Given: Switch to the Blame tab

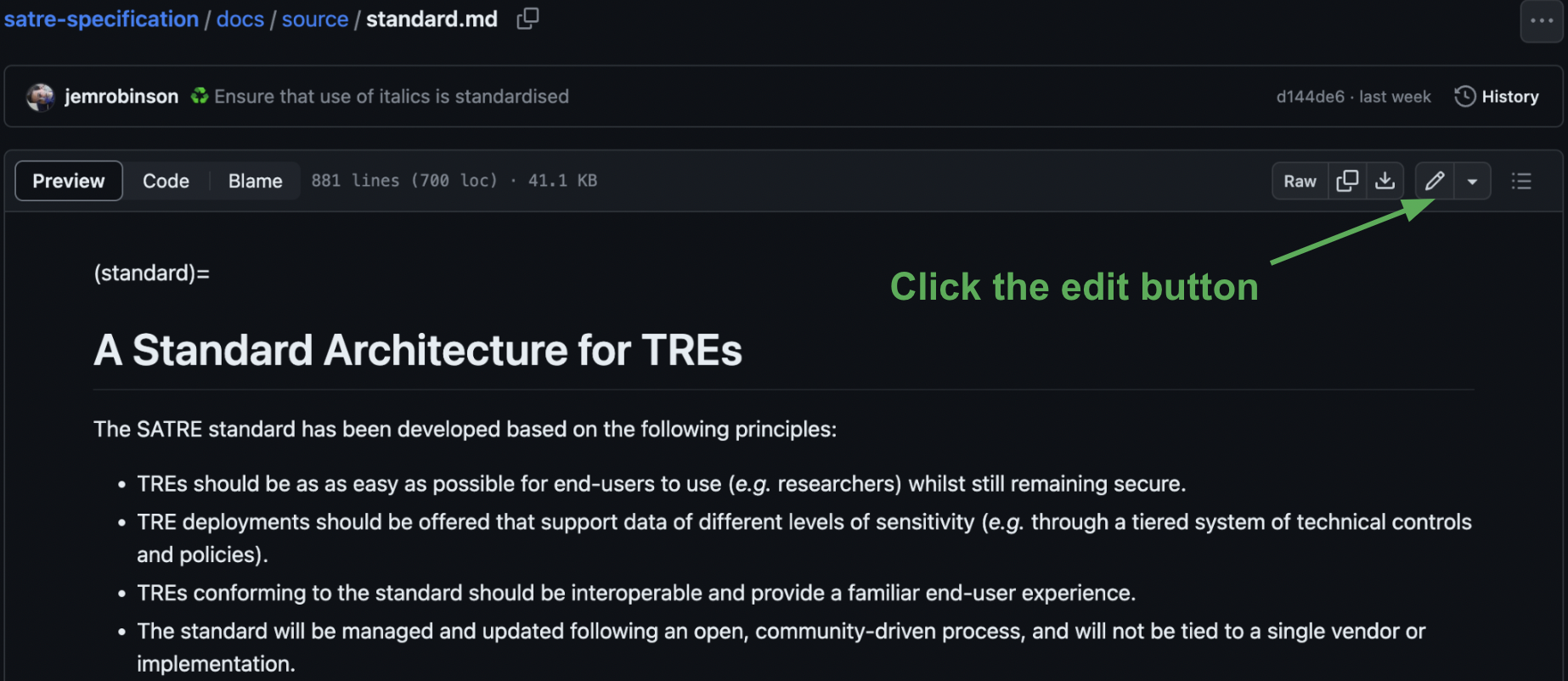Looking at the screenshot, I should point(255,181).
